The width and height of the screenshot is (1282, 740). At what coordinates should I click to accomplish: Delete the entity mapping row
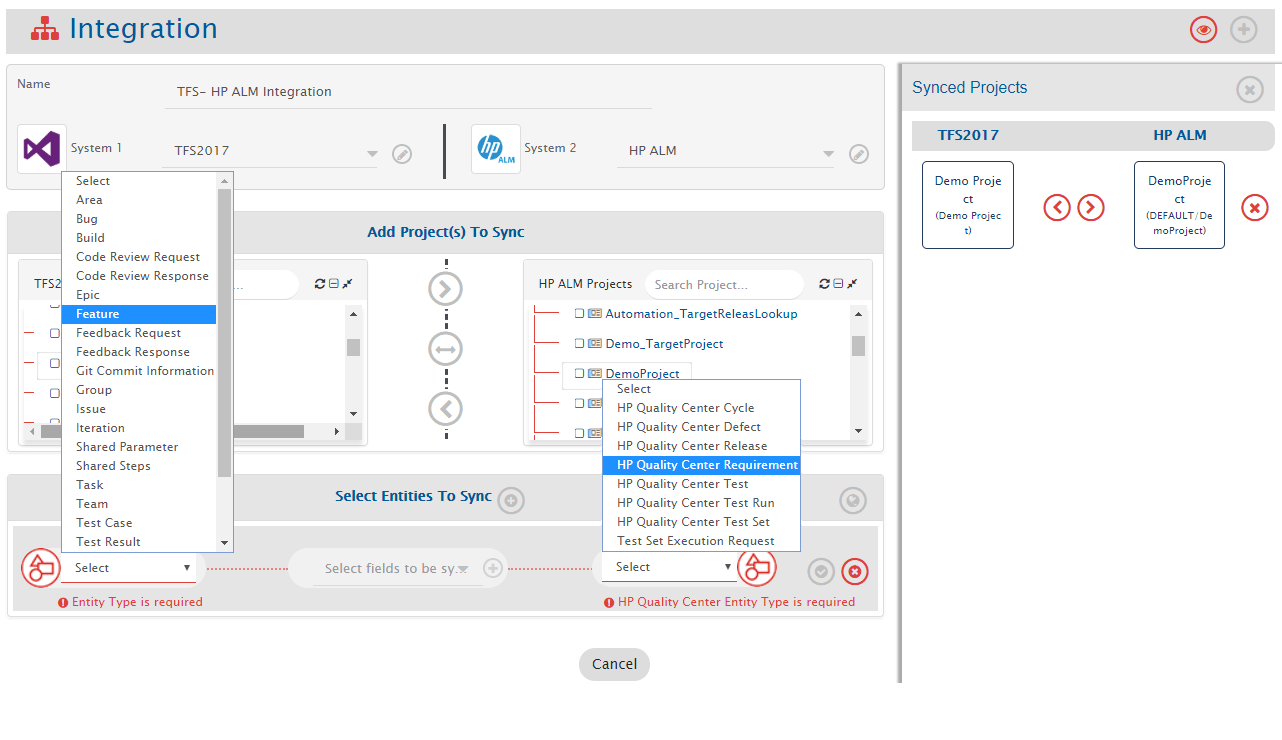tap(855, 571)
